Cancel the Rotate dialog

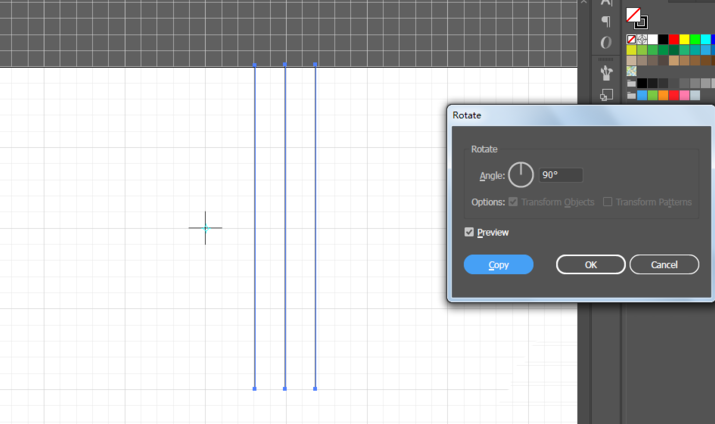pyautogui.click(x=664, y=264)
